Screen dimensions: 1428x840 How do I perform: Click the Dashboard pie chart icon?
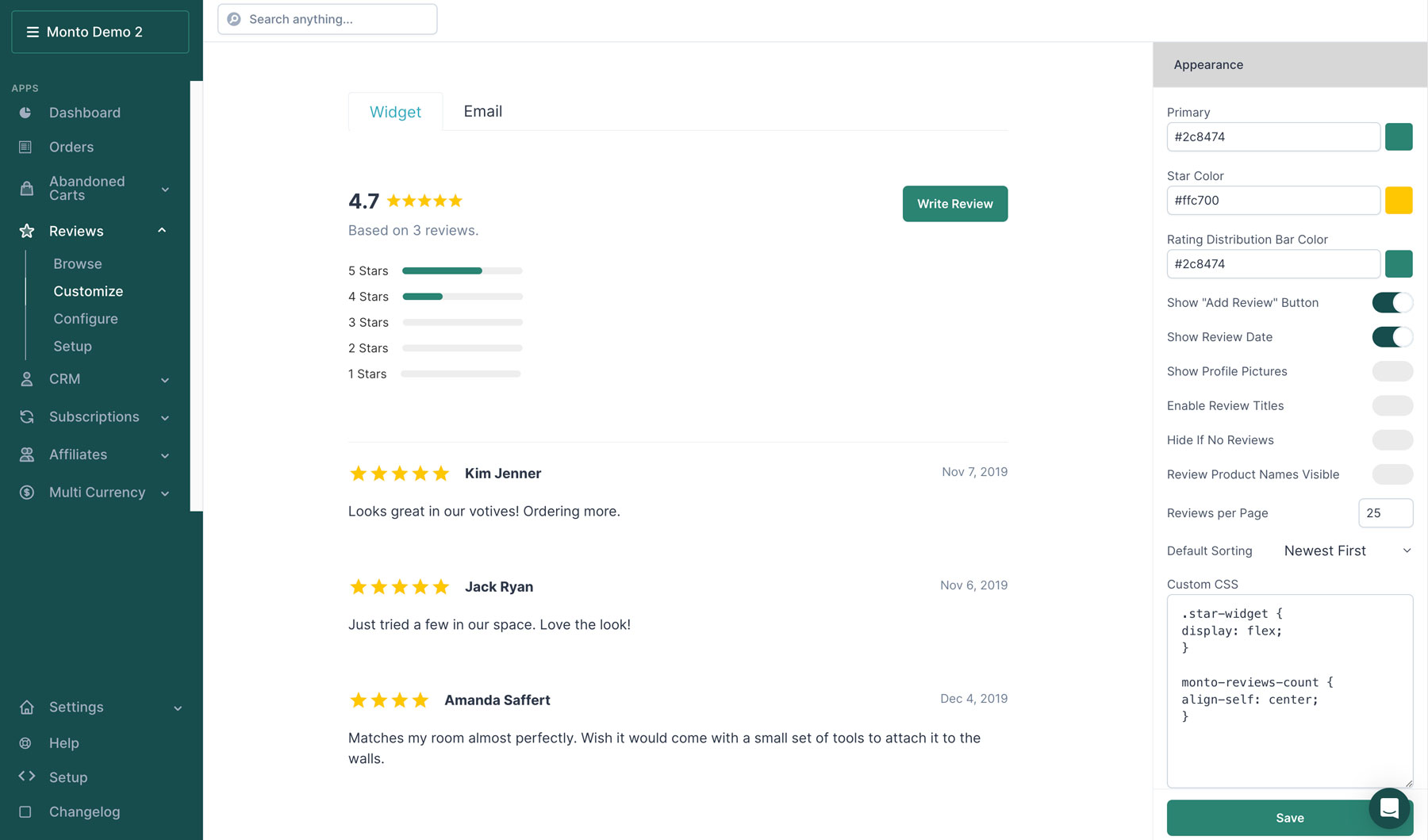[25, 113]
